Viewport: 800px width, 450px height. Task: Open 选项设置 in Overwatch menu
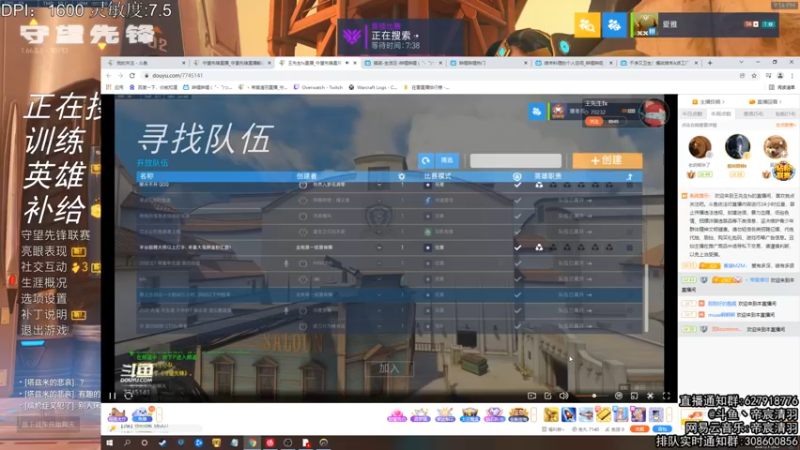pyautogui.click(x=44, y=298)
